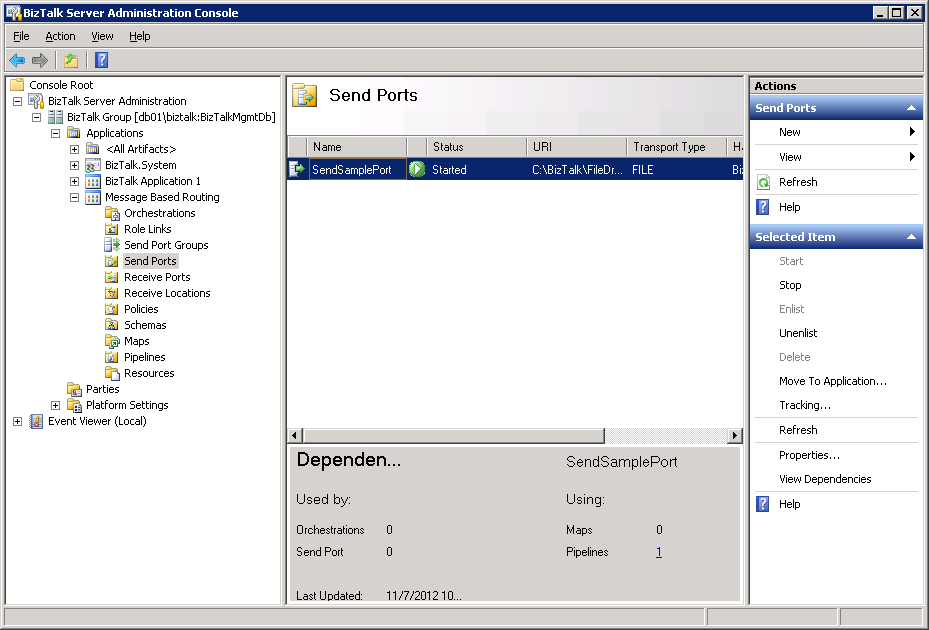Open Tracking settings action
Image resolution: width=929 pixels, height=630 pixels.
coord(805,405)
